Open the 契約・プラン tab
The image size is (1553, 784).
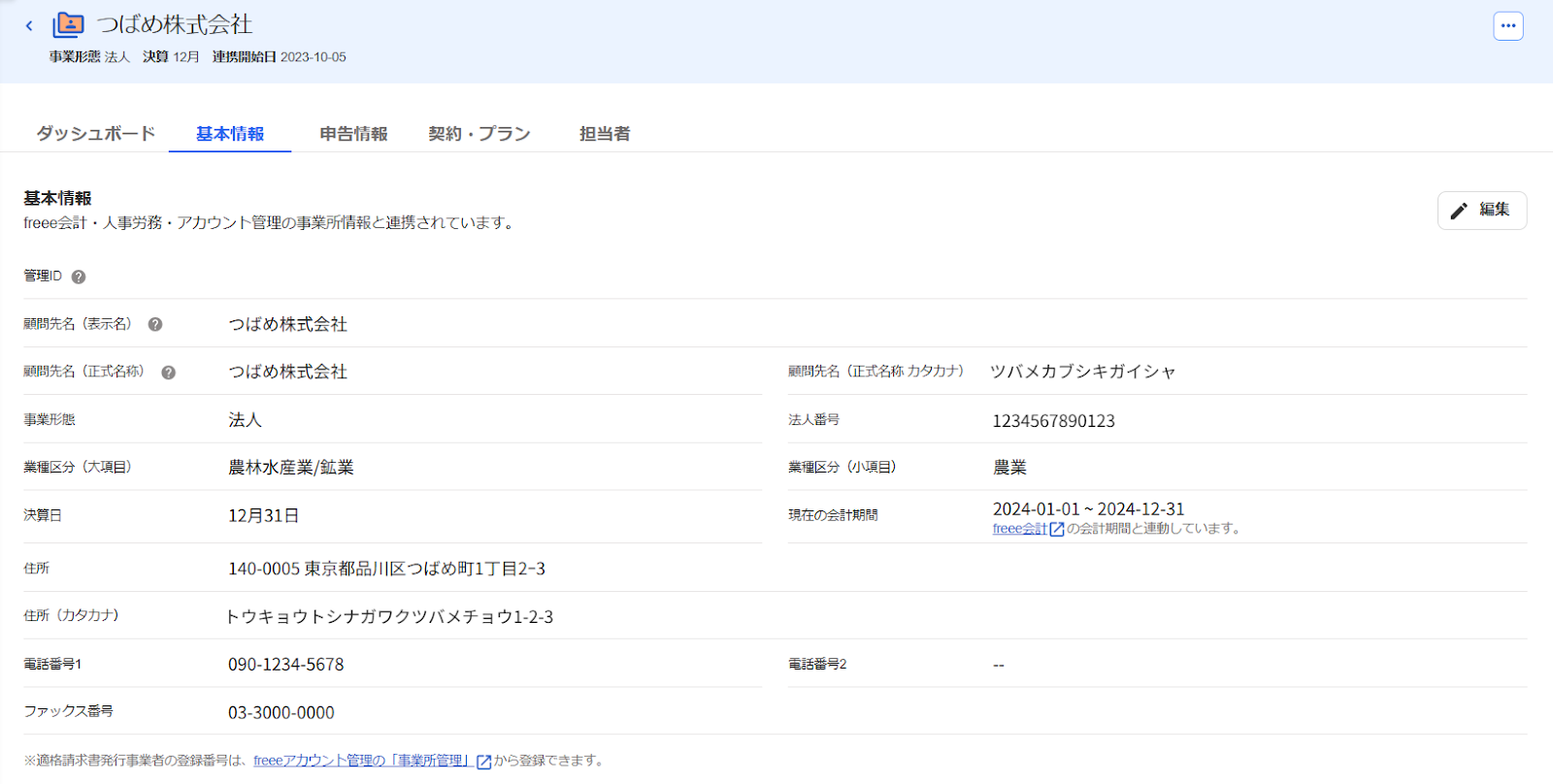point(479,134)
